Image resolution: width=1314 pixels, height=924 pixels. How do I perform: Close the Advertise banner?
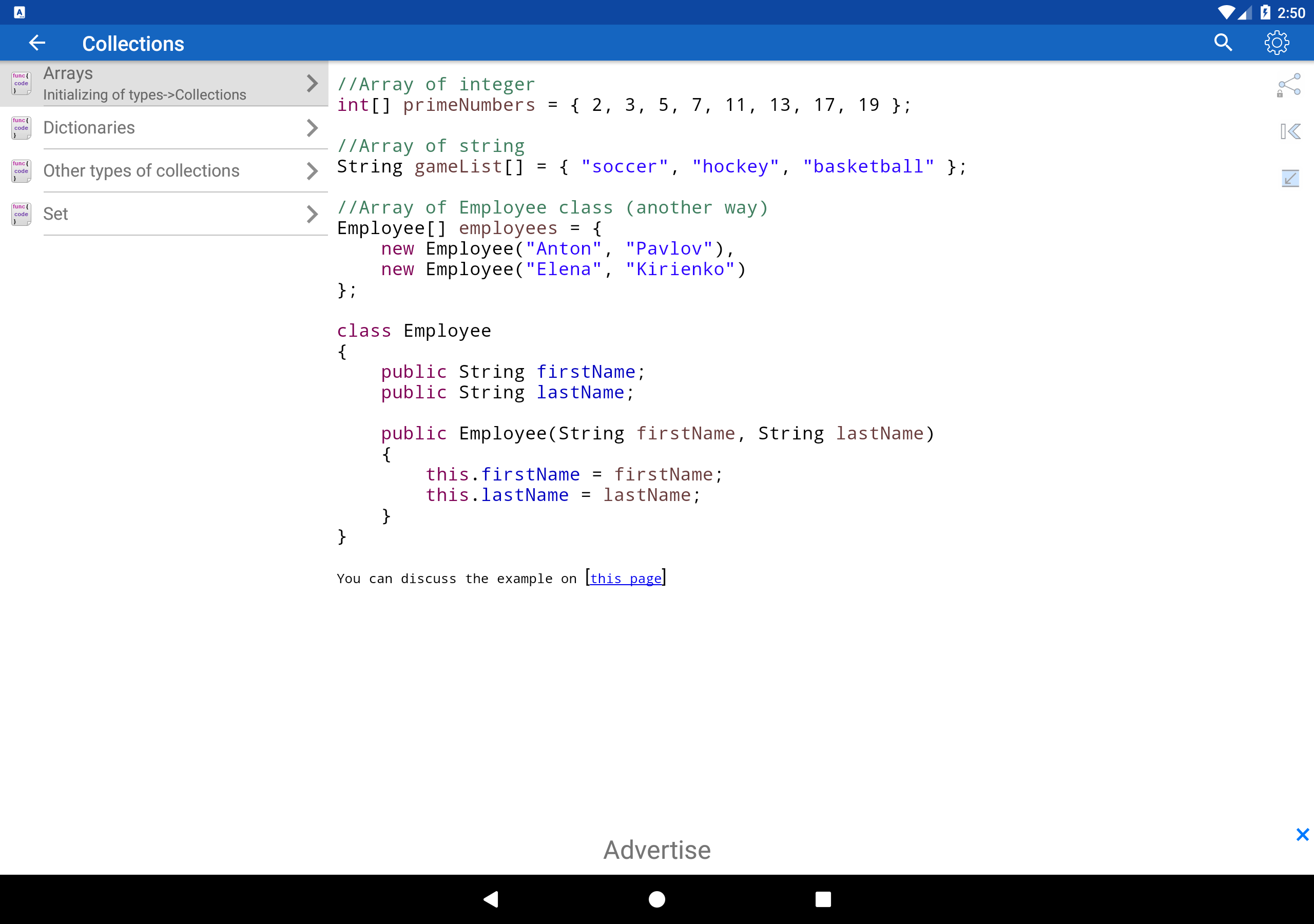coord(1303,835)
